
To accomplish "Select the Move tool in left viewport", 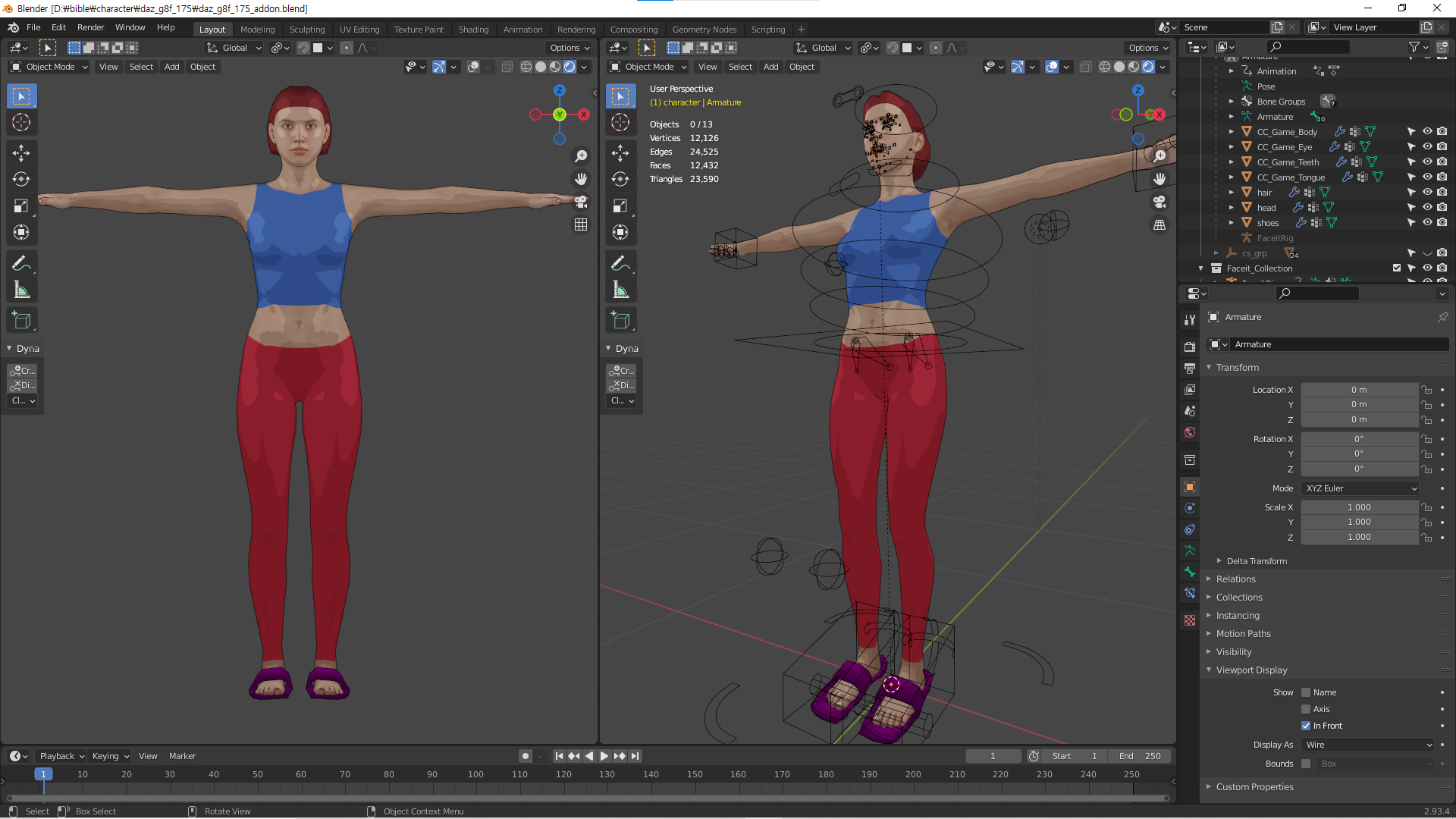I will [x=21, y=153].
